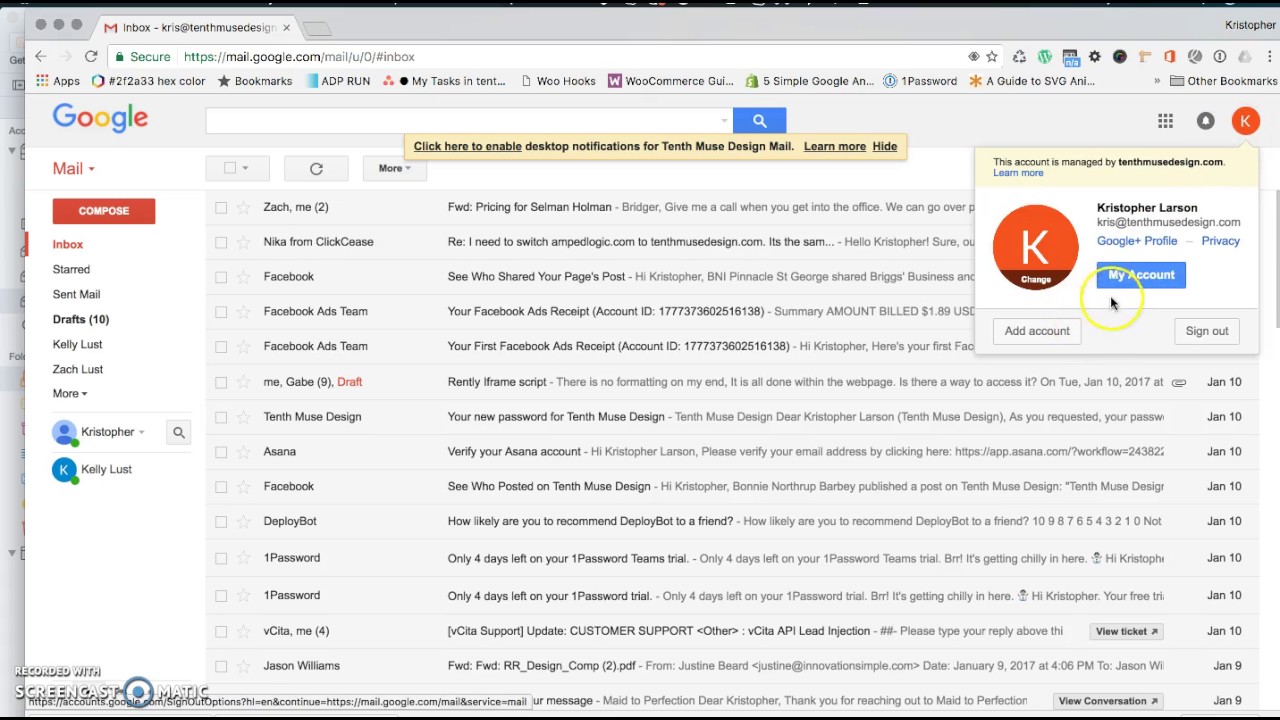The image size is (1280, 720).
Task: Open the Google notifications bell
Action: coord(1205,121)
